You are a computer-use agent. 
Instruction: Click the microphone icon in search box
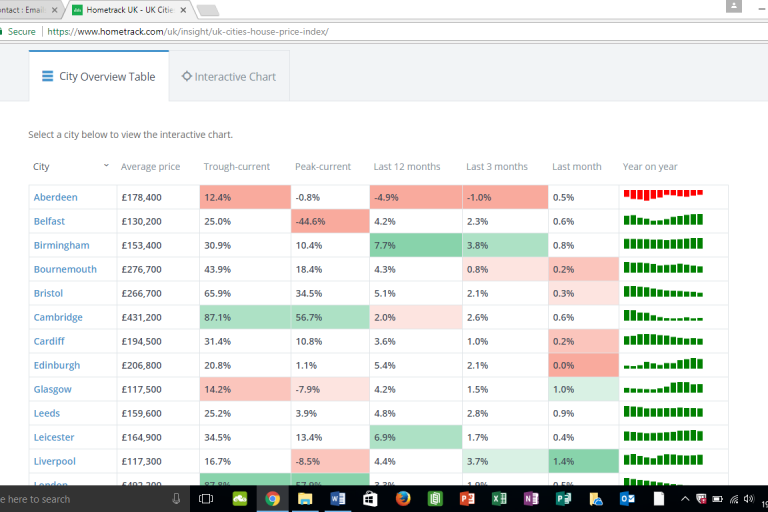pos(176,498)
